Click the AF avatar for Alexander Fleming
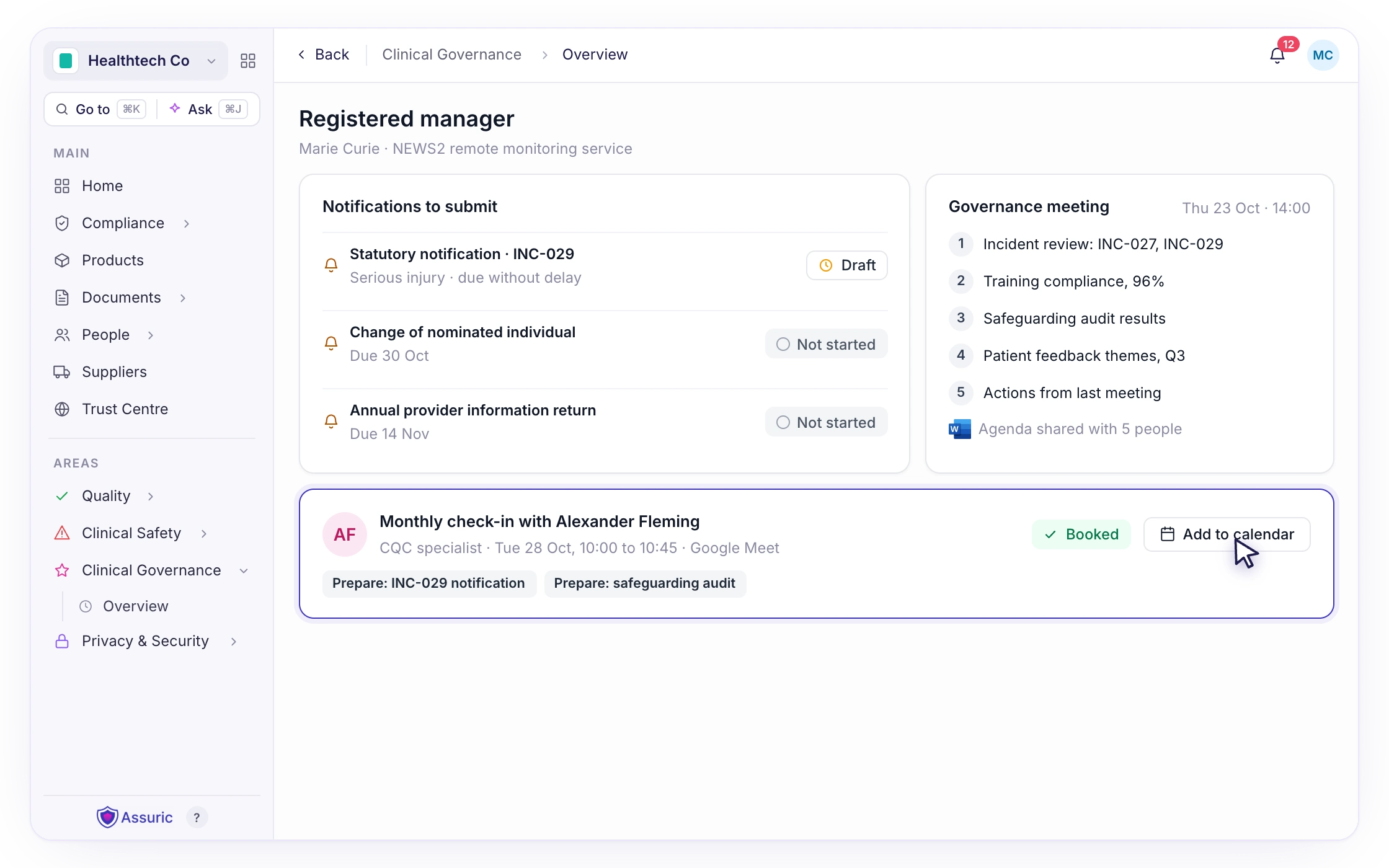Image resolution: width=1389 pixels, height=868 pixels. click(345, 534)
